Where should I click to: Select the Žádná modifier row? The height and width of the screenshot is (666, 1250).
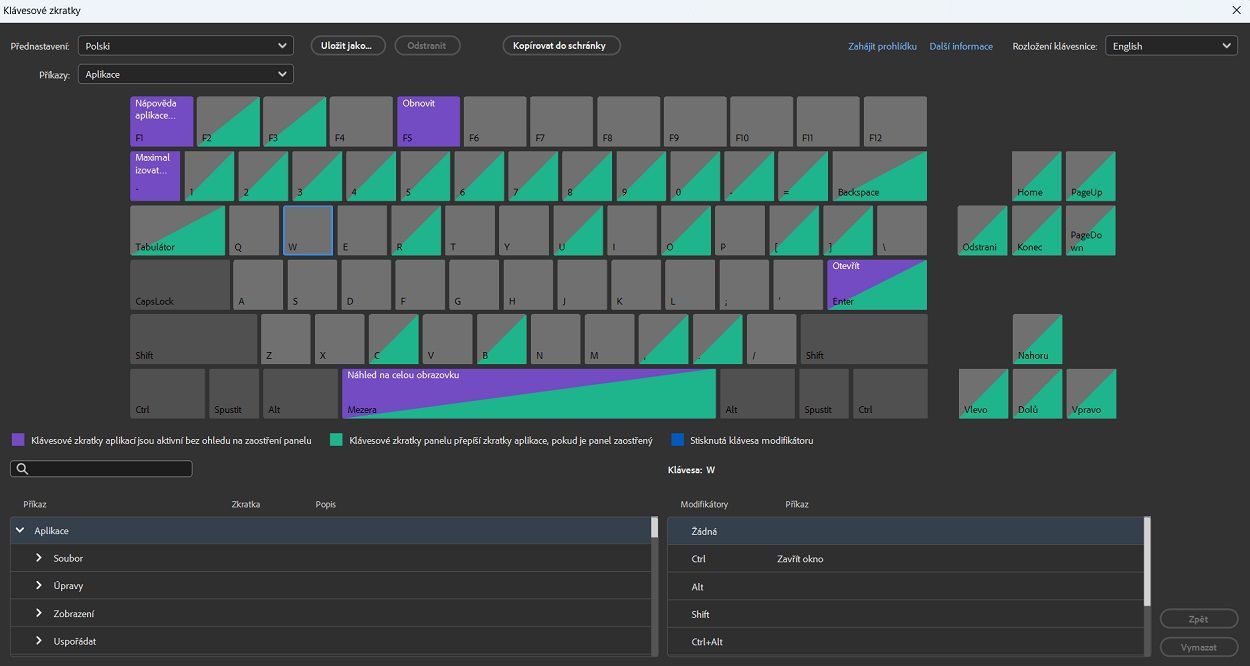[x=906, y=531]
